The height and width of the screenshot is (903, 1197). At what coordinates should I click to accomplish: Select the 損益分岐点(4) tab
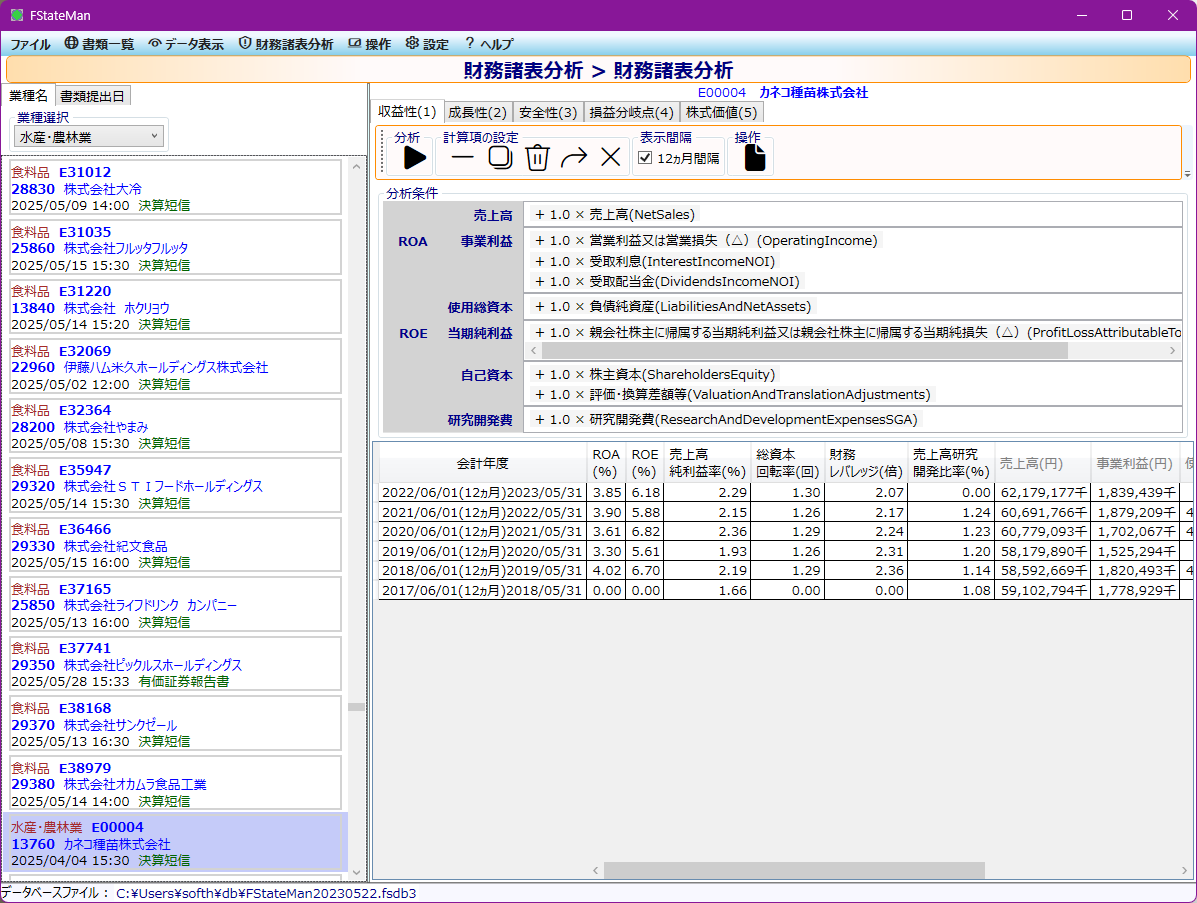pyautogui.click(x=631, y=112)
